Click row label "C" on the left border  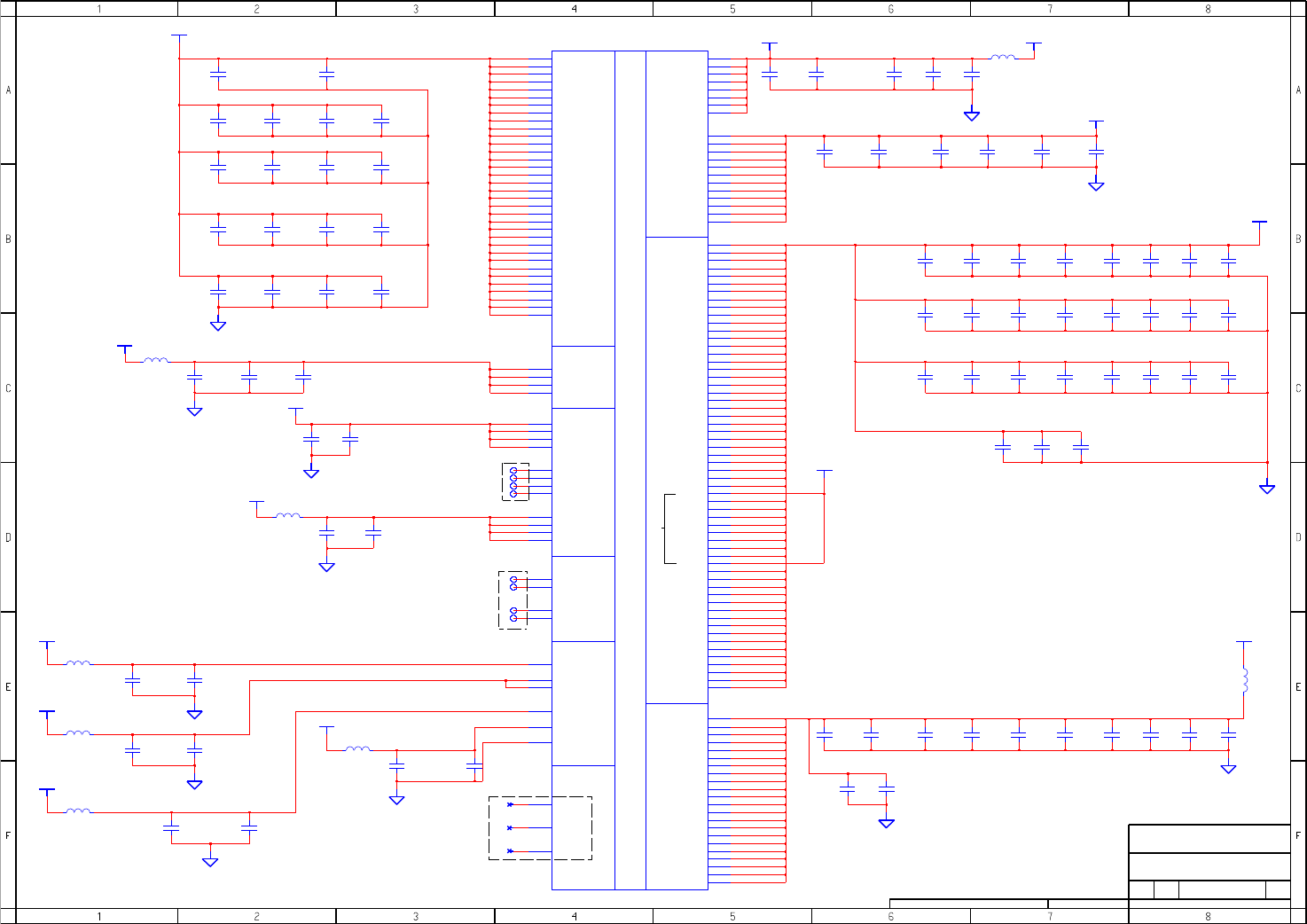tap(8, 388)
